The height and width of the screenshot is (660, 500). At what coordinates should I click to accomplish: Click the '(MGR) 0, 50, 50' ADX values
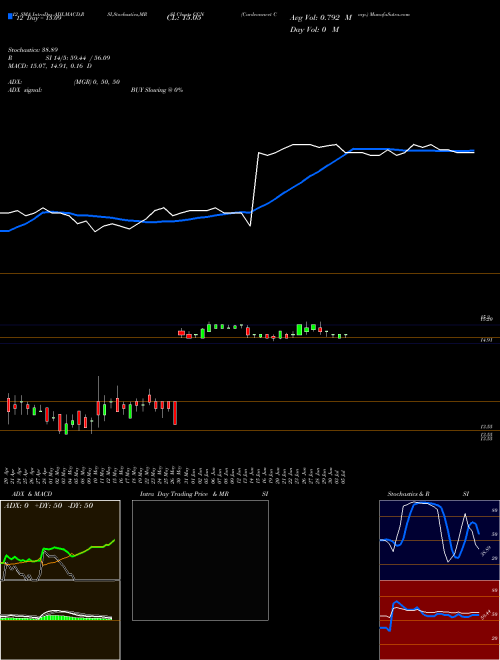pos(97,82)
